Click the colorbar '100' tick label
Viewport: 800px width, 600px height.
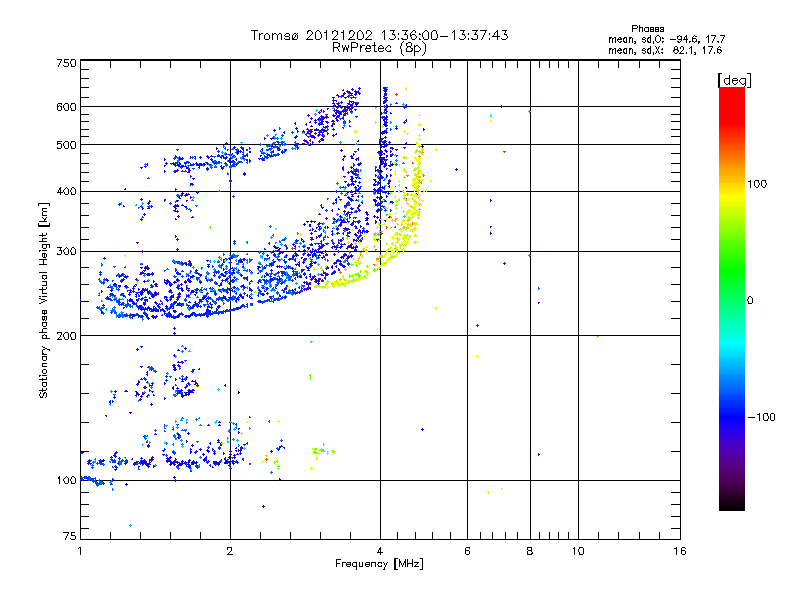click(x=757, y=184)
